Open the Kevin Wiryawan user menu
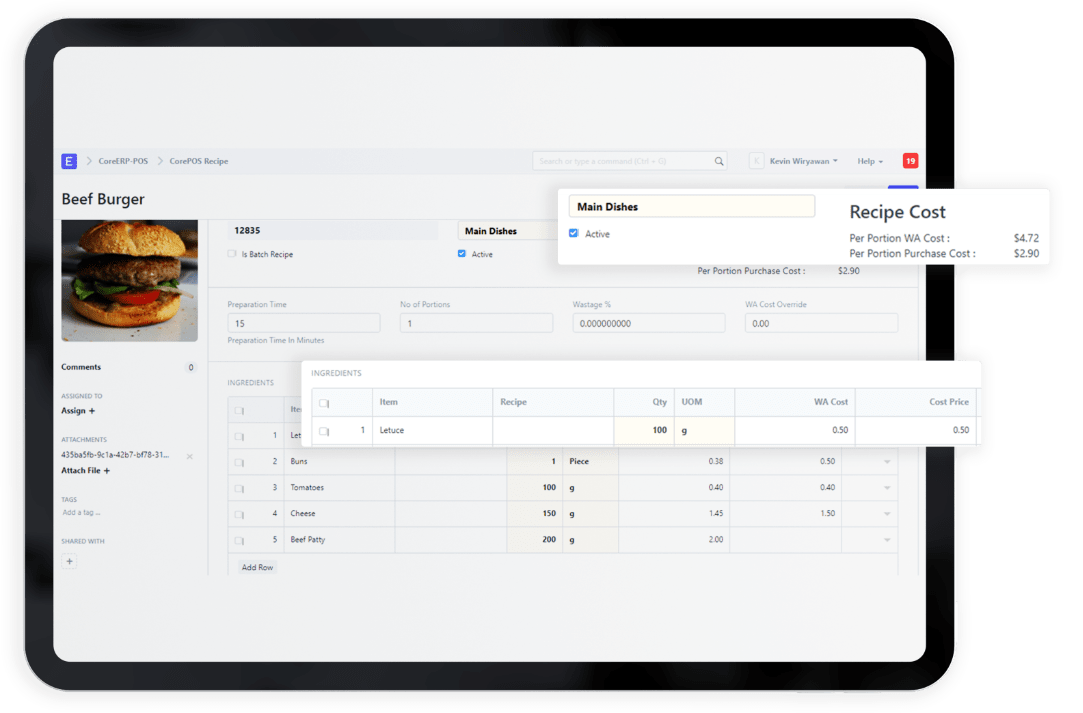 coord(803,161)
